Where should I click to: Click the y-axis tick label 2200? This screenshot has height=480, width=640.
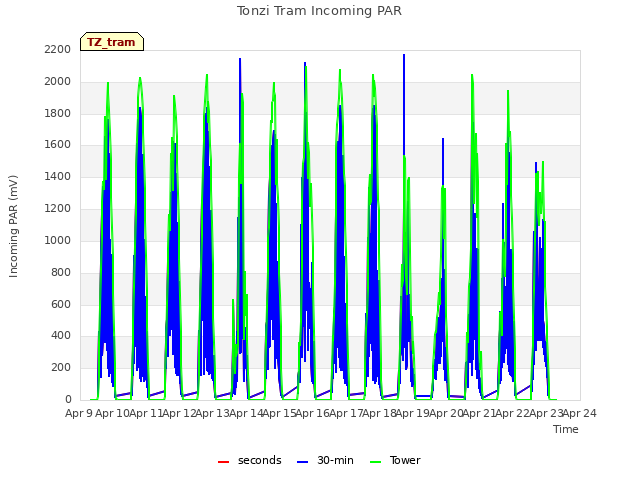(x=58, y=49)
